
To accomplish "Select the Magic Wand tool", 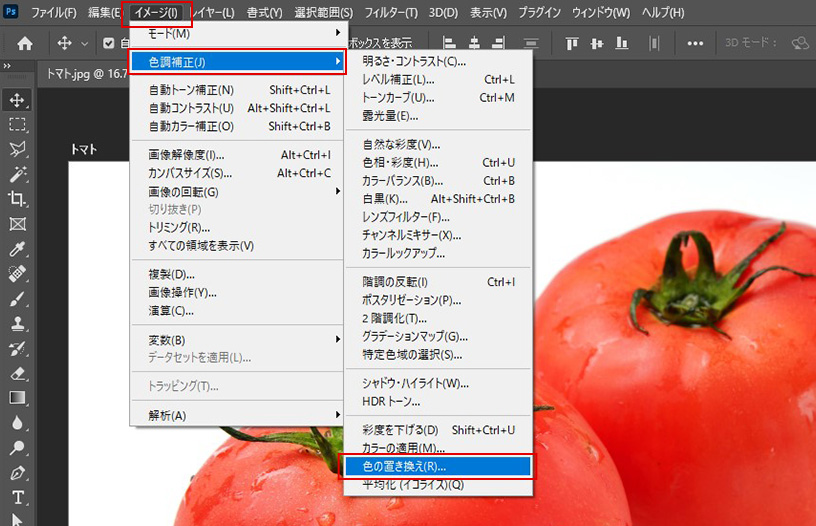I will pyautogui.click(x=17, y=174).
